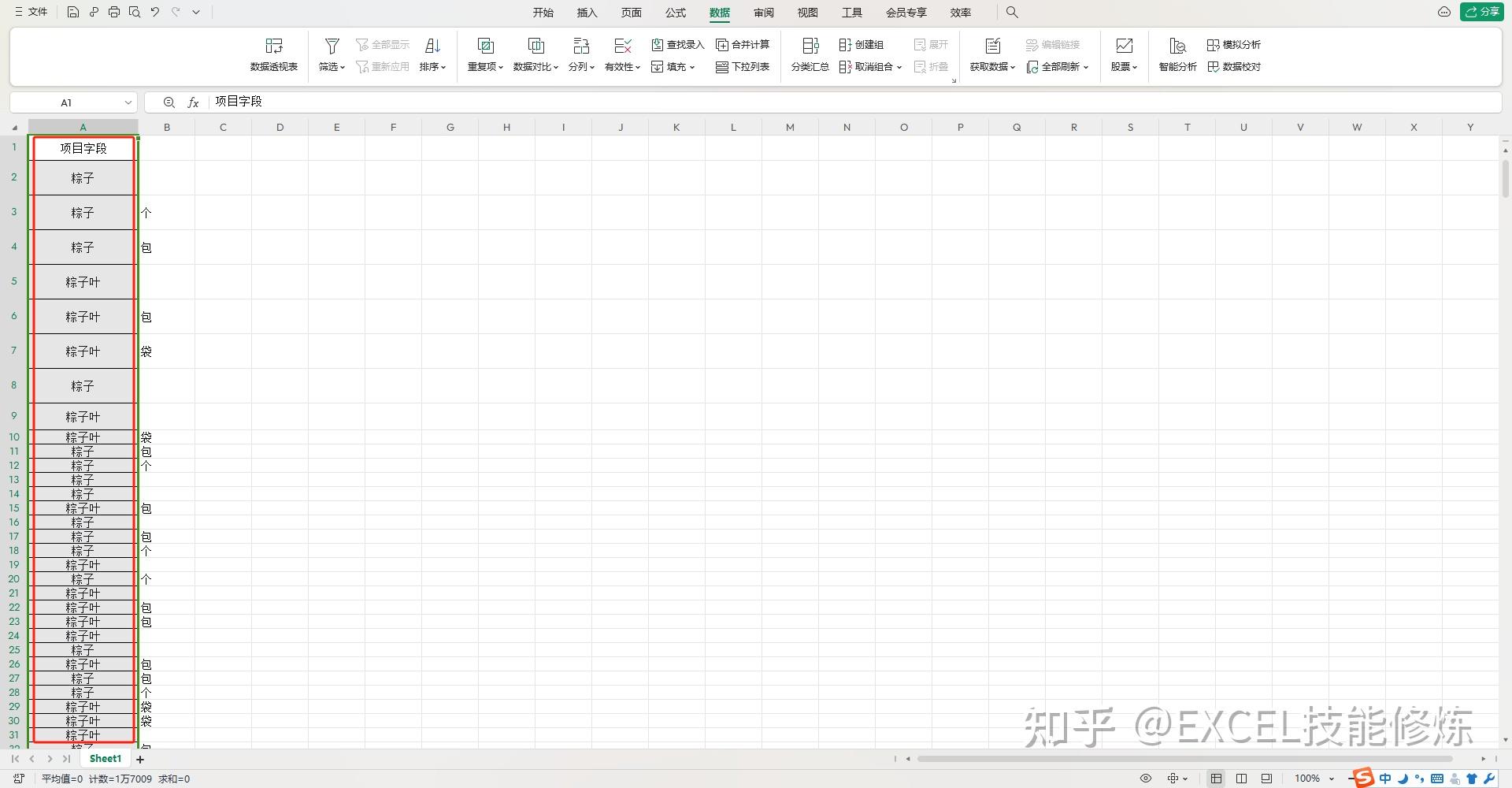
Task: Select row 5 header
Action: coord(14,281)
